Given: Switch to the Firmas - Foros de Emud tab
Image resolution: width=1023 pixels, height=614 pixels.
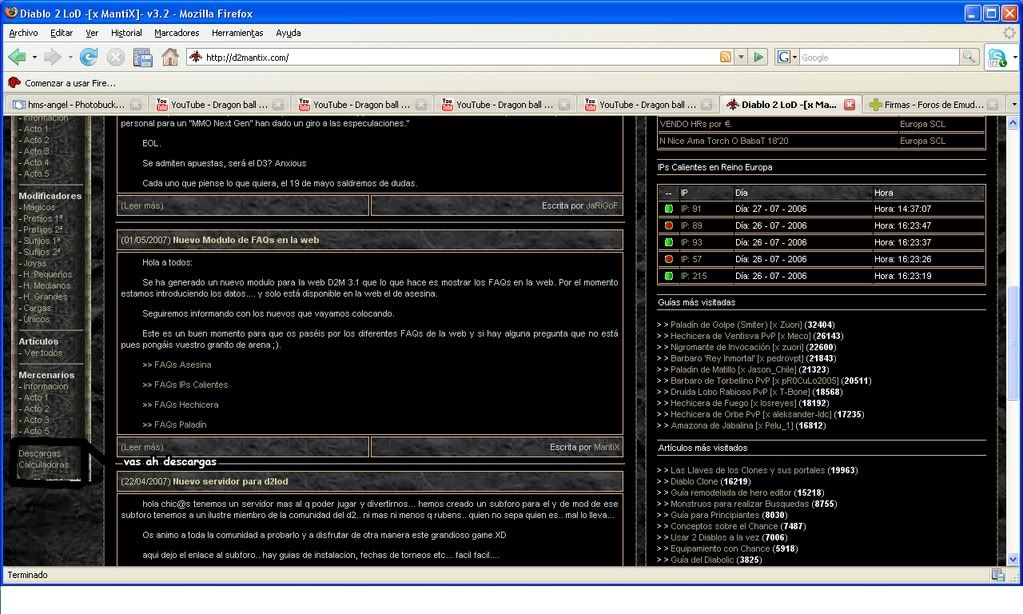Looking at the screenshot, I should coord(934,104).
